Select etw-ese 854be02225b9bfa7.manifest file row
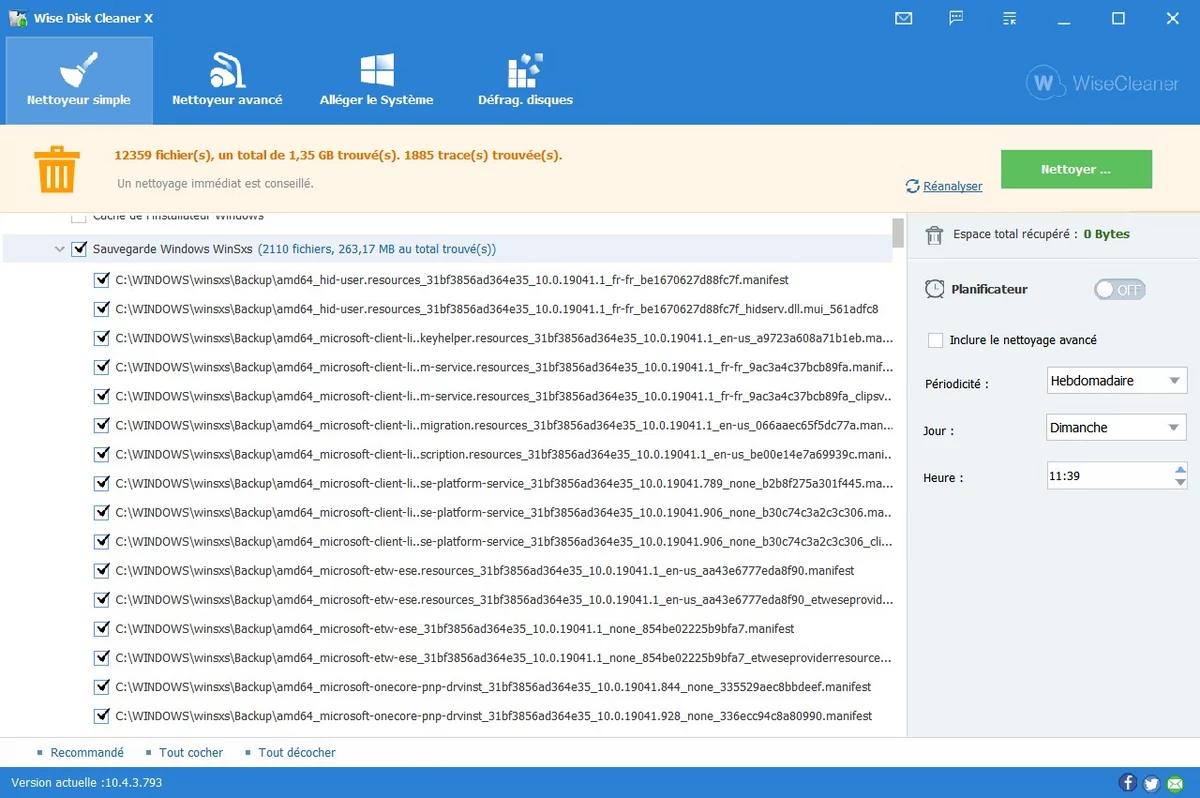Viewport: 1200px width, 798px height. (x=455, y=628)
